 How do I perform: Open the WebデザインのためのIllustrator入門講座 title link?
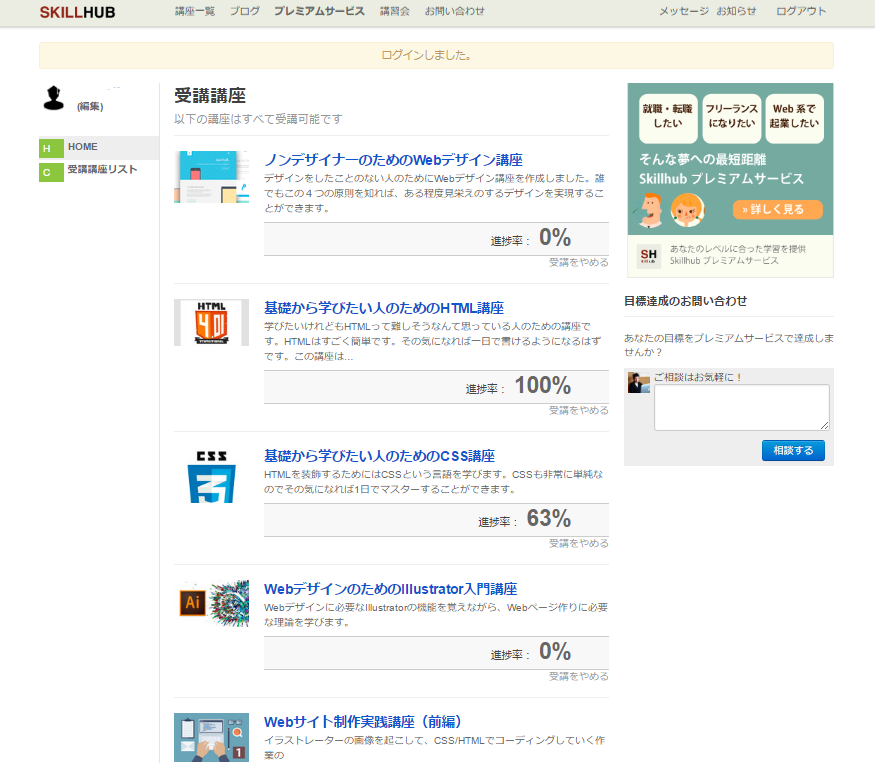[x=391, y=589]
